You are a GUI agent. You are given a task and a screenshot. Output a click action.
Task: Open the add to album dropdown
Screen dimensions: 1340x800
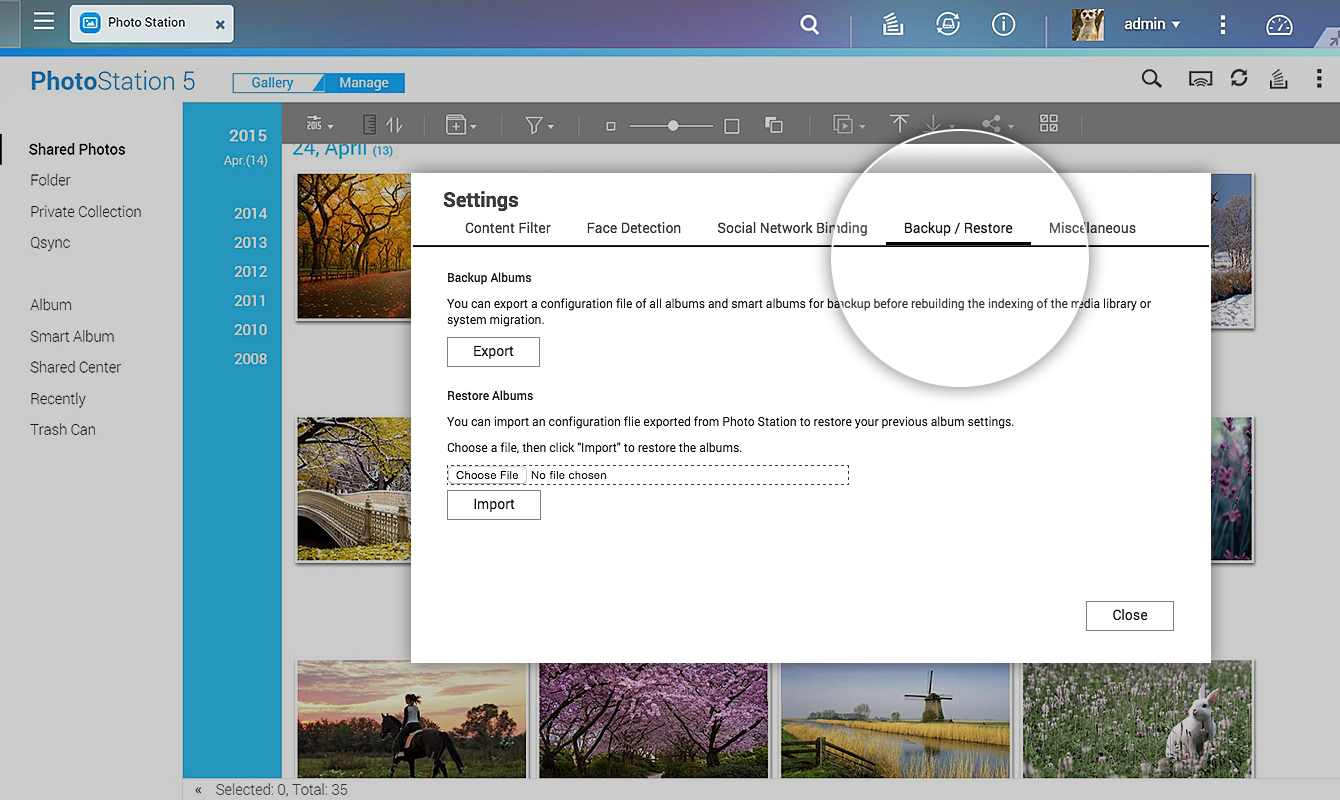pyautogui.click(x=461, y=125)
